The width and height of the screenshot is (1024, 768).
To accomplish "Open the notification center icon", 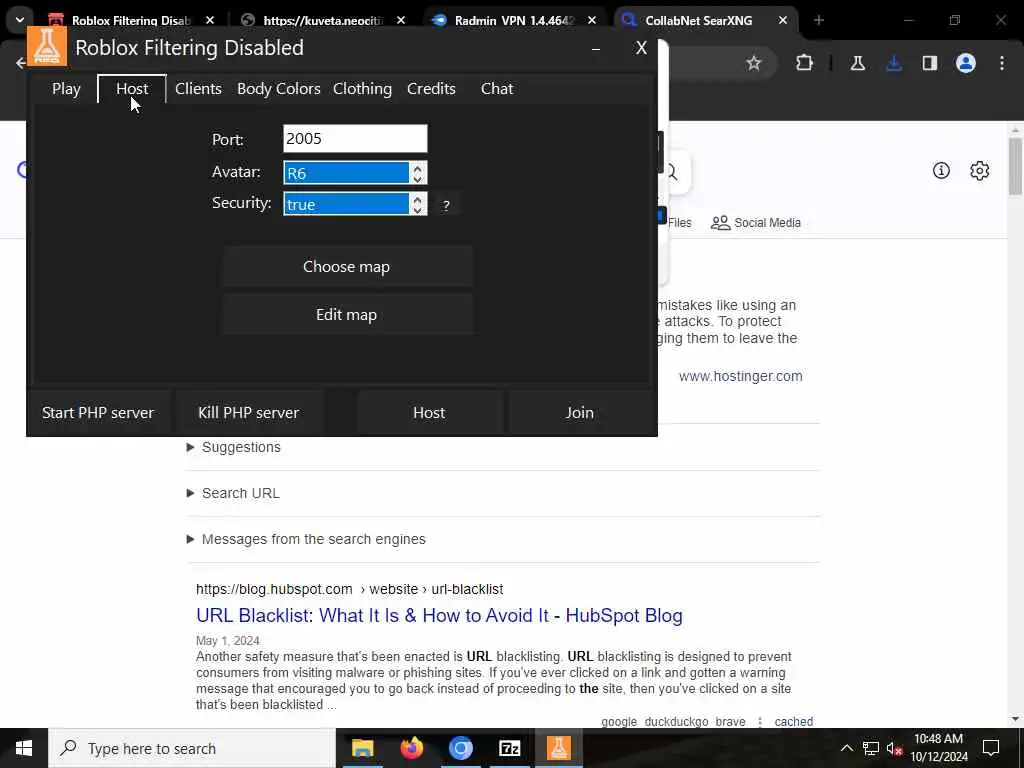I will [991, 748].
